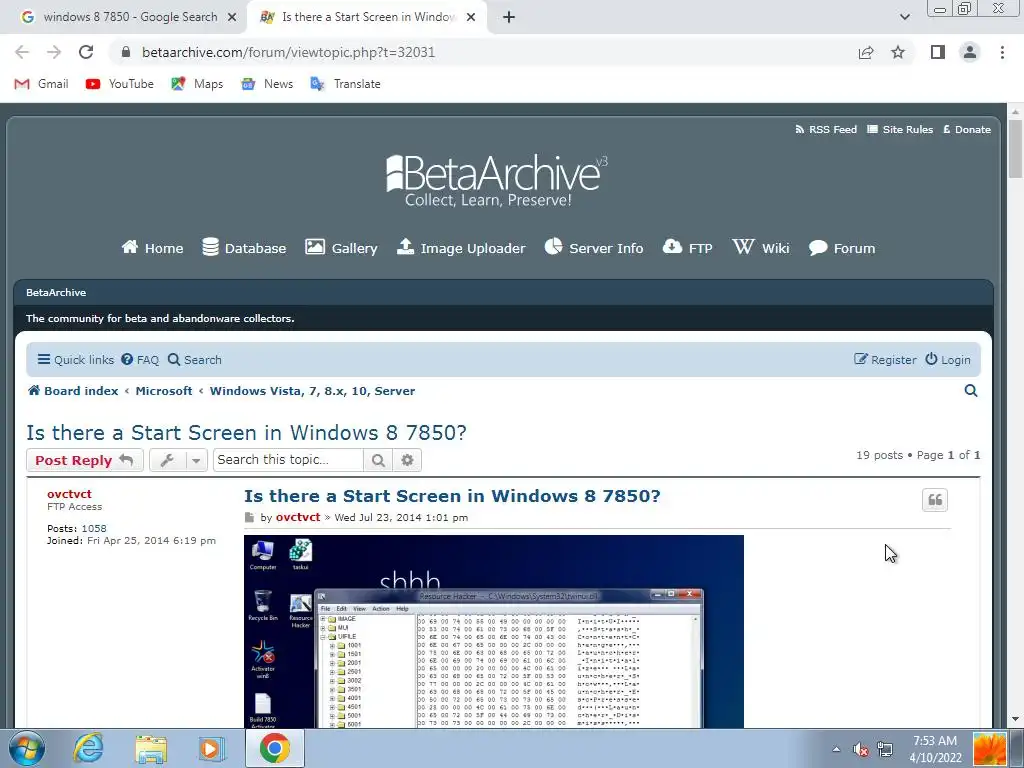Open the Server Info navigation item

pos(594,248)
